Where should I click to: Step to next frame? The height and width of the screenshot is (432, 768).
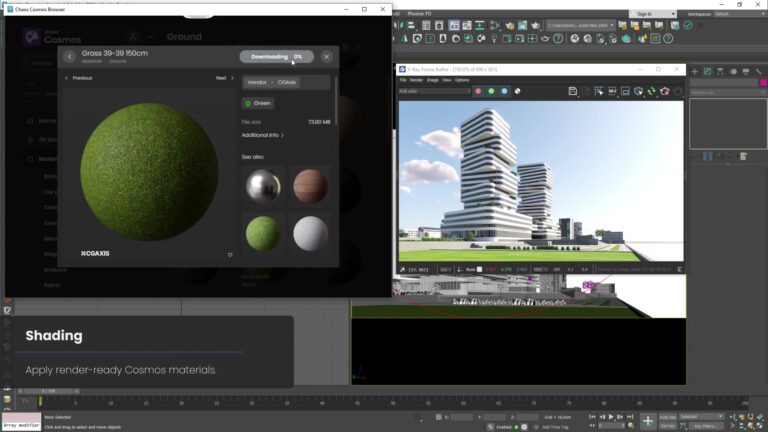(621, 417)
